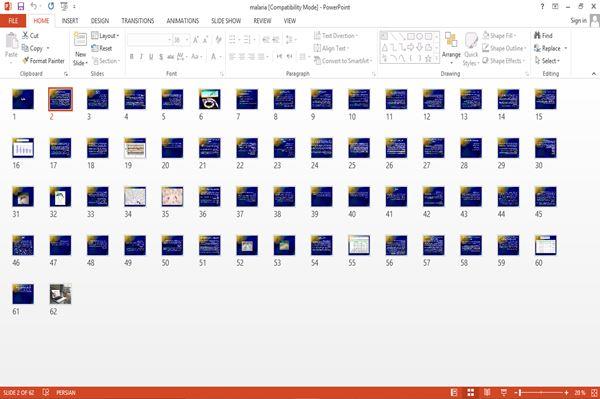Open the Text Direction dropdown

(336, 36)
